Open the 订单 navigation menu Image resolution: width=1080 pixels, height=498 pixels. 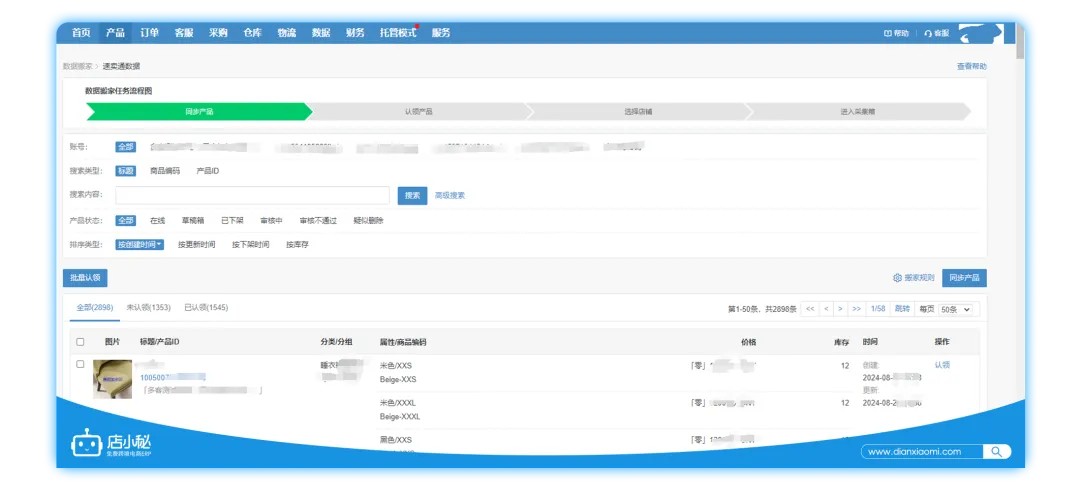tap(149, 32)
